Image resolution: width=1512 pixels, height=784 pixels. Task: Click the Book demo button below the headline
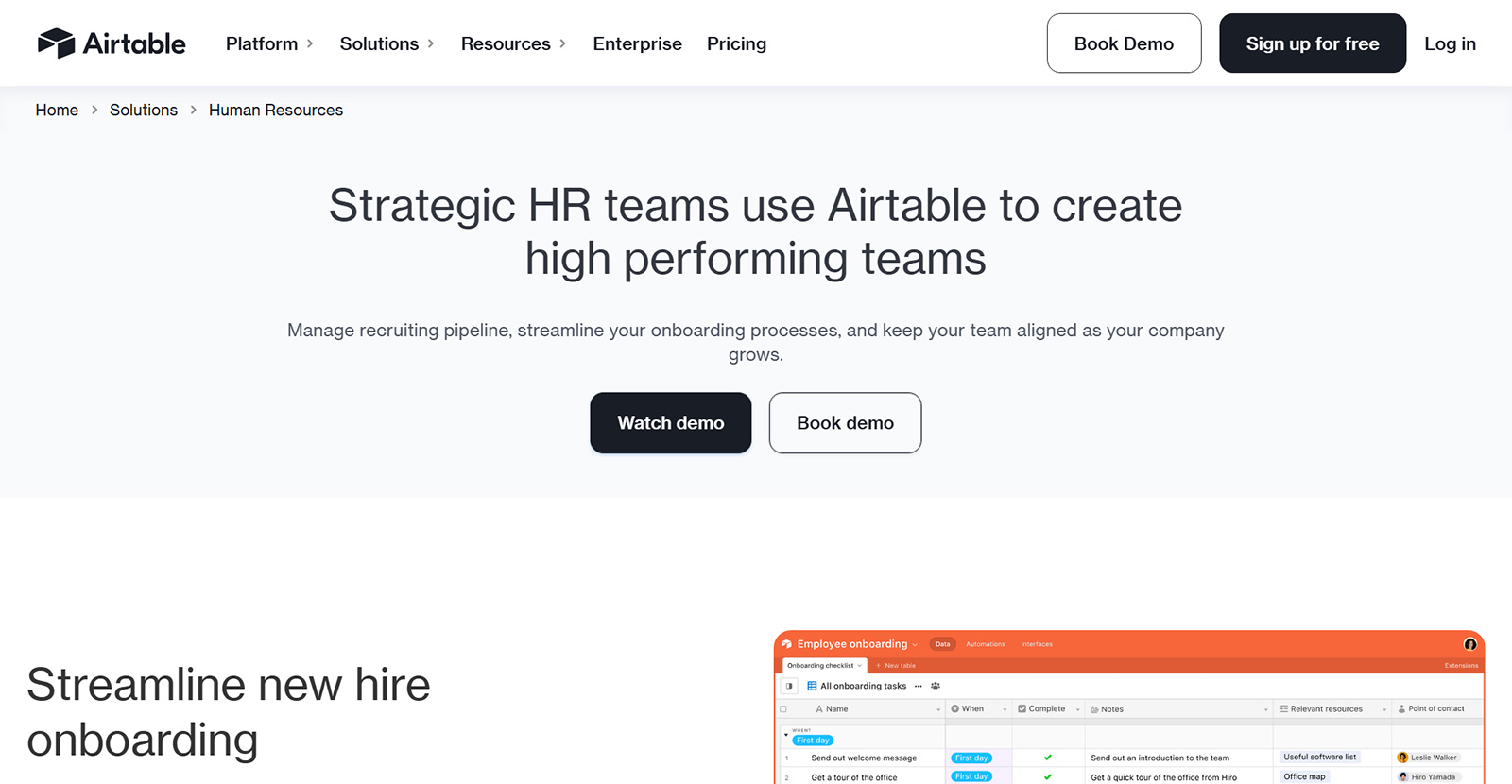[845, 423]
